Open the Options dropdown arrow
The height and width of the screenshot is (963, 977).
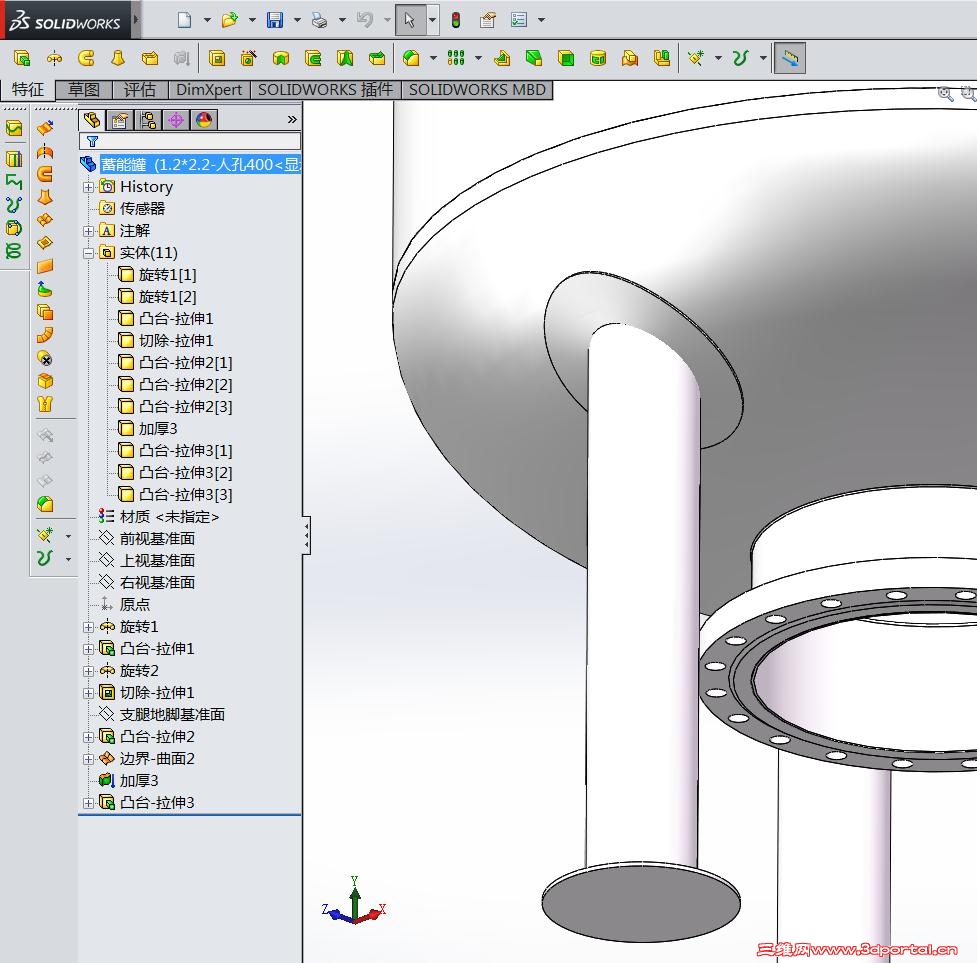[x=541, y=20]
